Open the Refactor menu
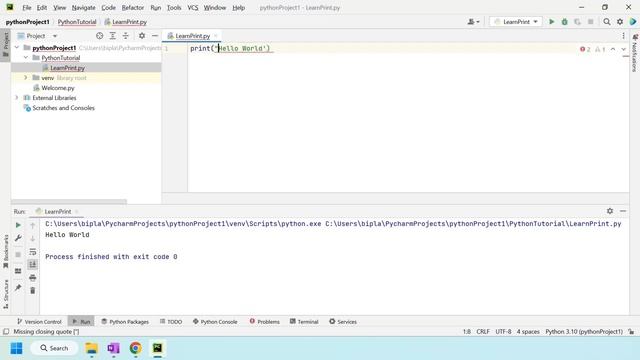 point(133,7)
